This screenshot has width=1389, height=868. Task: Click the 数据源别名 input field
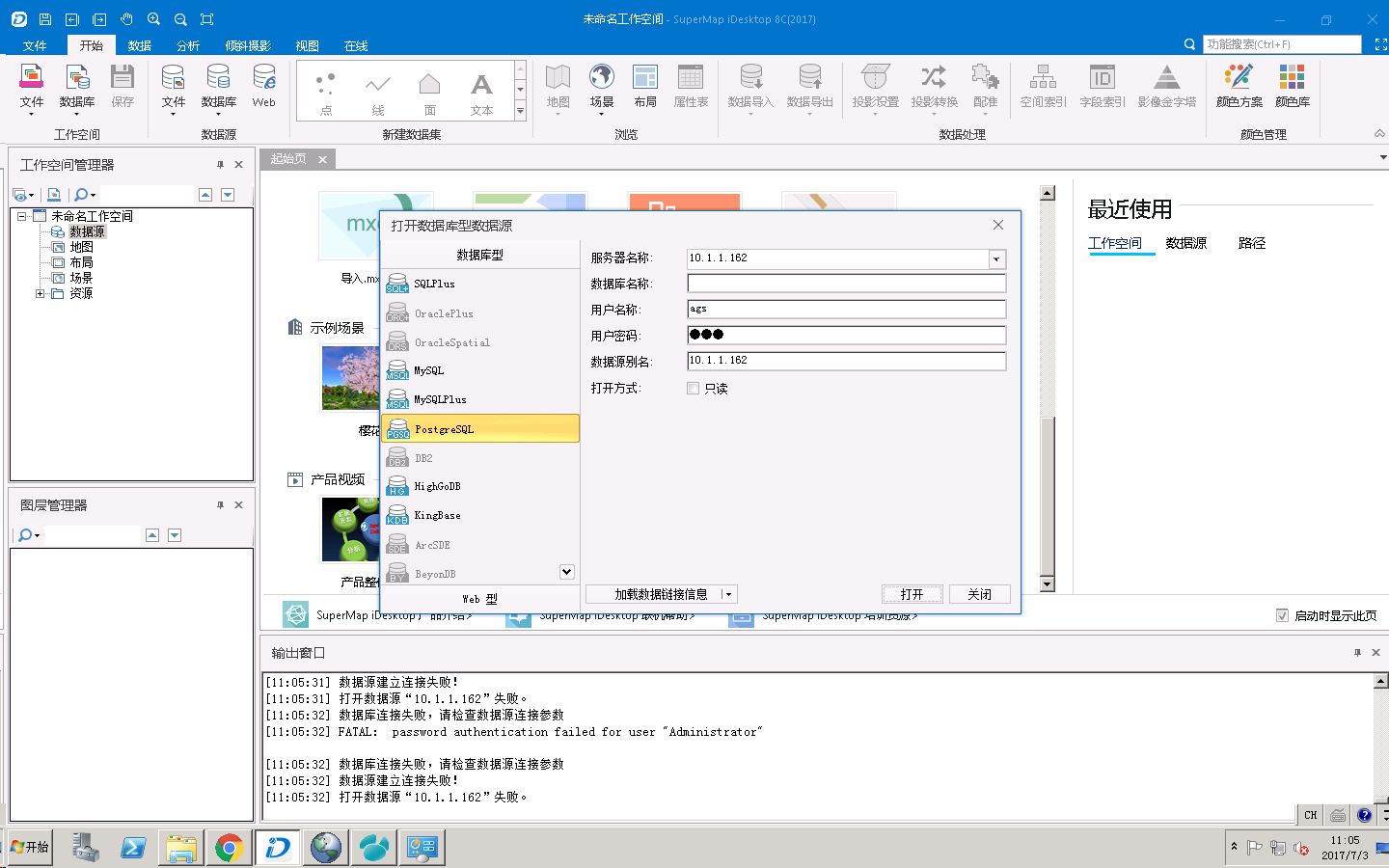coord(846,361)
